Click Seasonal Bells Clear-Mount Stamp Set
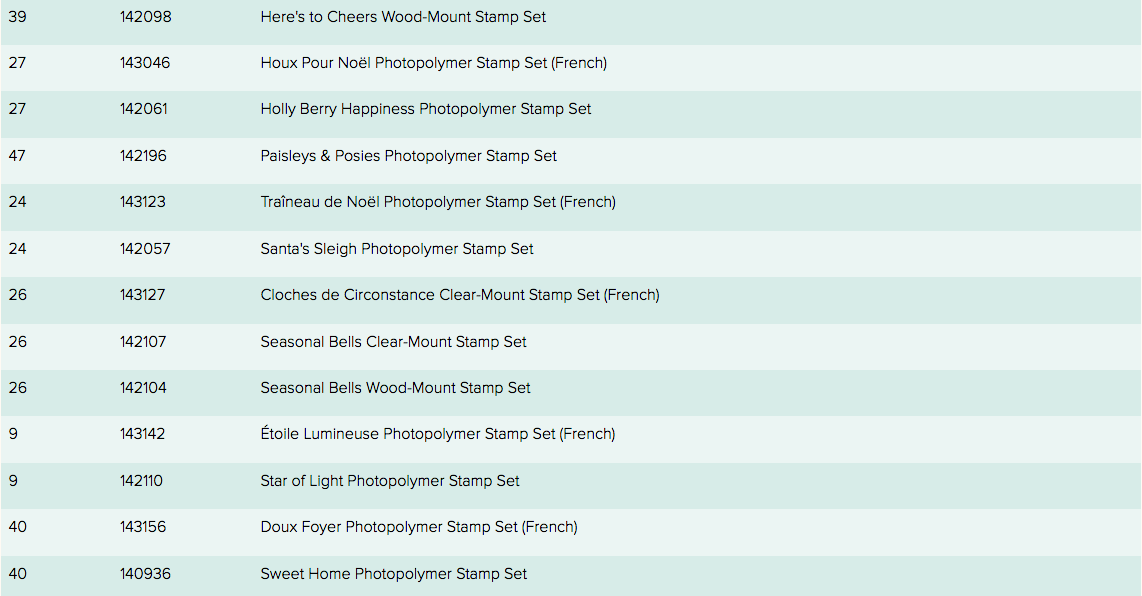This screenshot has width=1142, height=596. click(393, 342)
